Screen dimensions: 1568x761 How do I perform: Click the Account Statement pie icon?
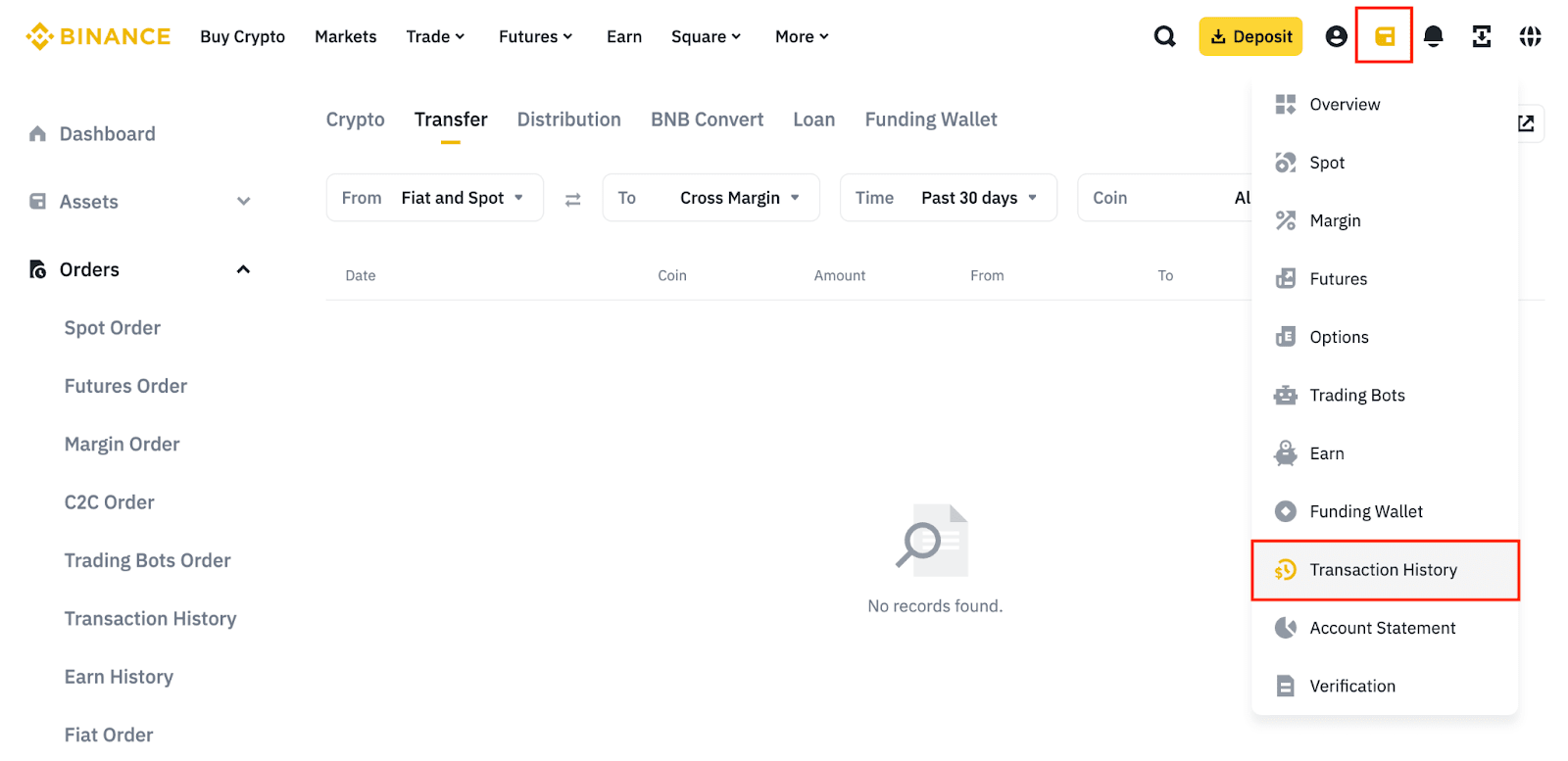[1285, 628]
